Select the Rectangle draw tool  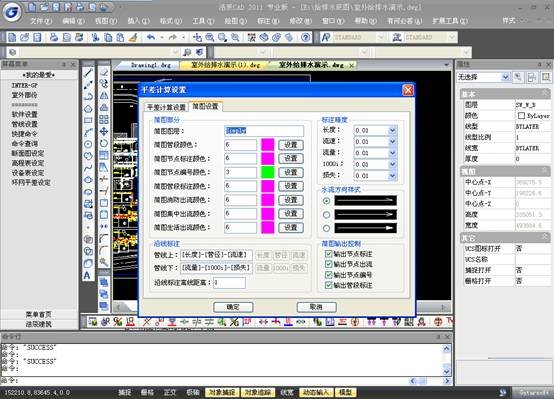tap(88, 120)
